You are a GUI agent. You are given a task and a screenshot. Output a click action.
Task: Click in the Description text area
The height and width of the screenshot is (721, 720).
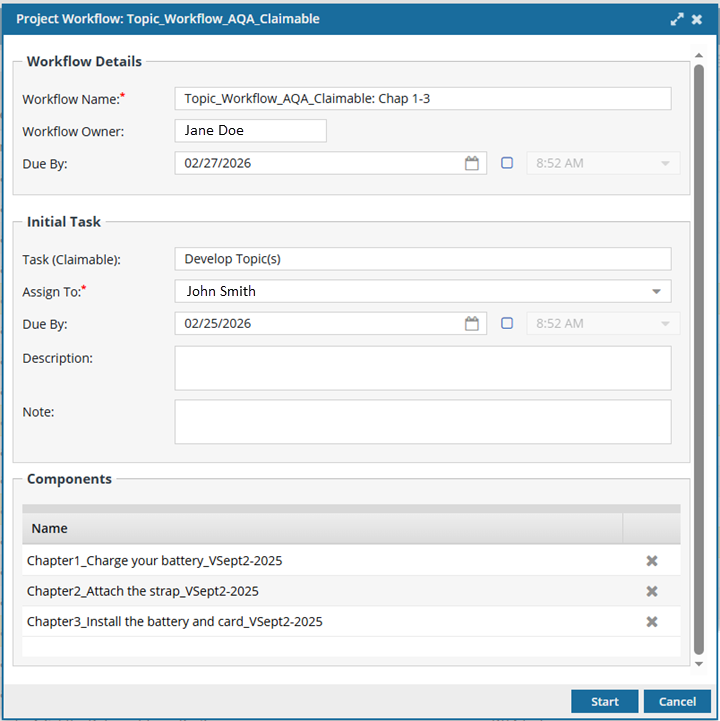[x=422, y=368]
